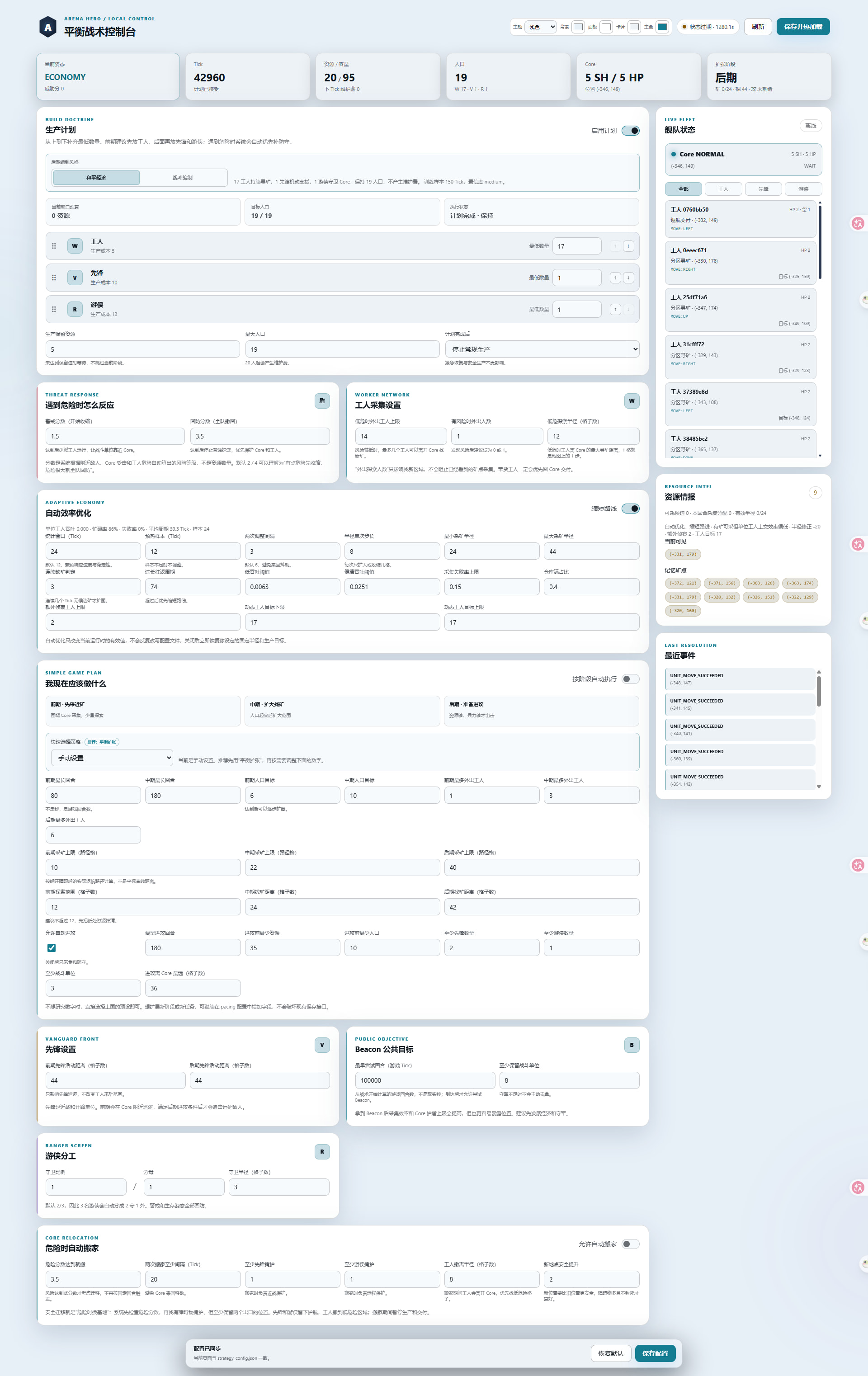Filter the fleet list by 工人

pyautogui.click(x=723, y=189)
